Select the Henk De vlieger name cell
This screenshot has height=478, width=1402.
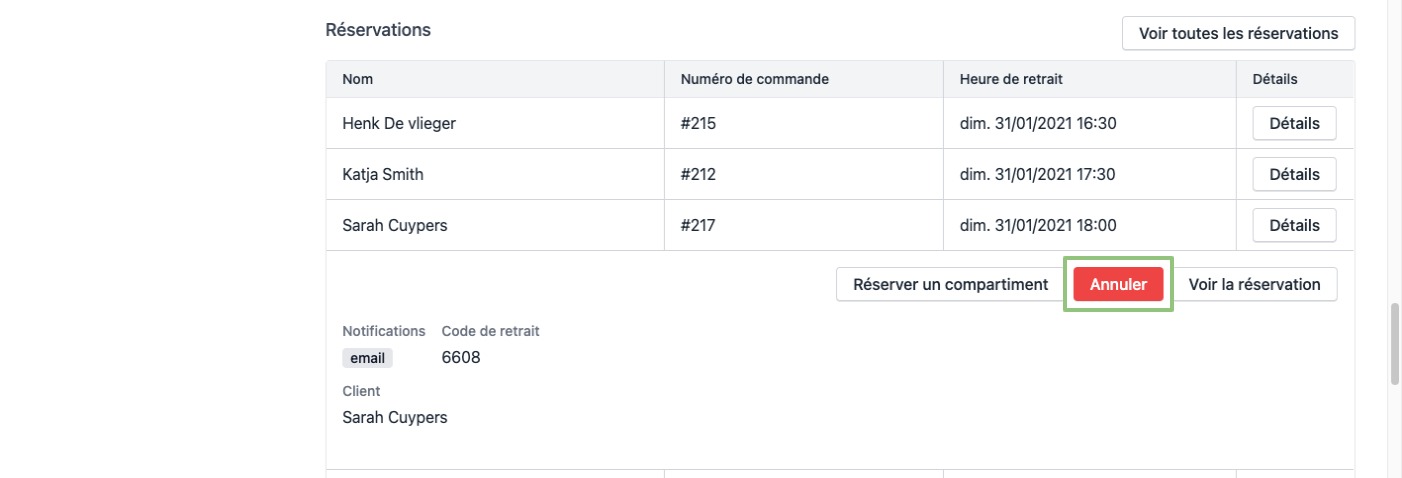point(400,124)
